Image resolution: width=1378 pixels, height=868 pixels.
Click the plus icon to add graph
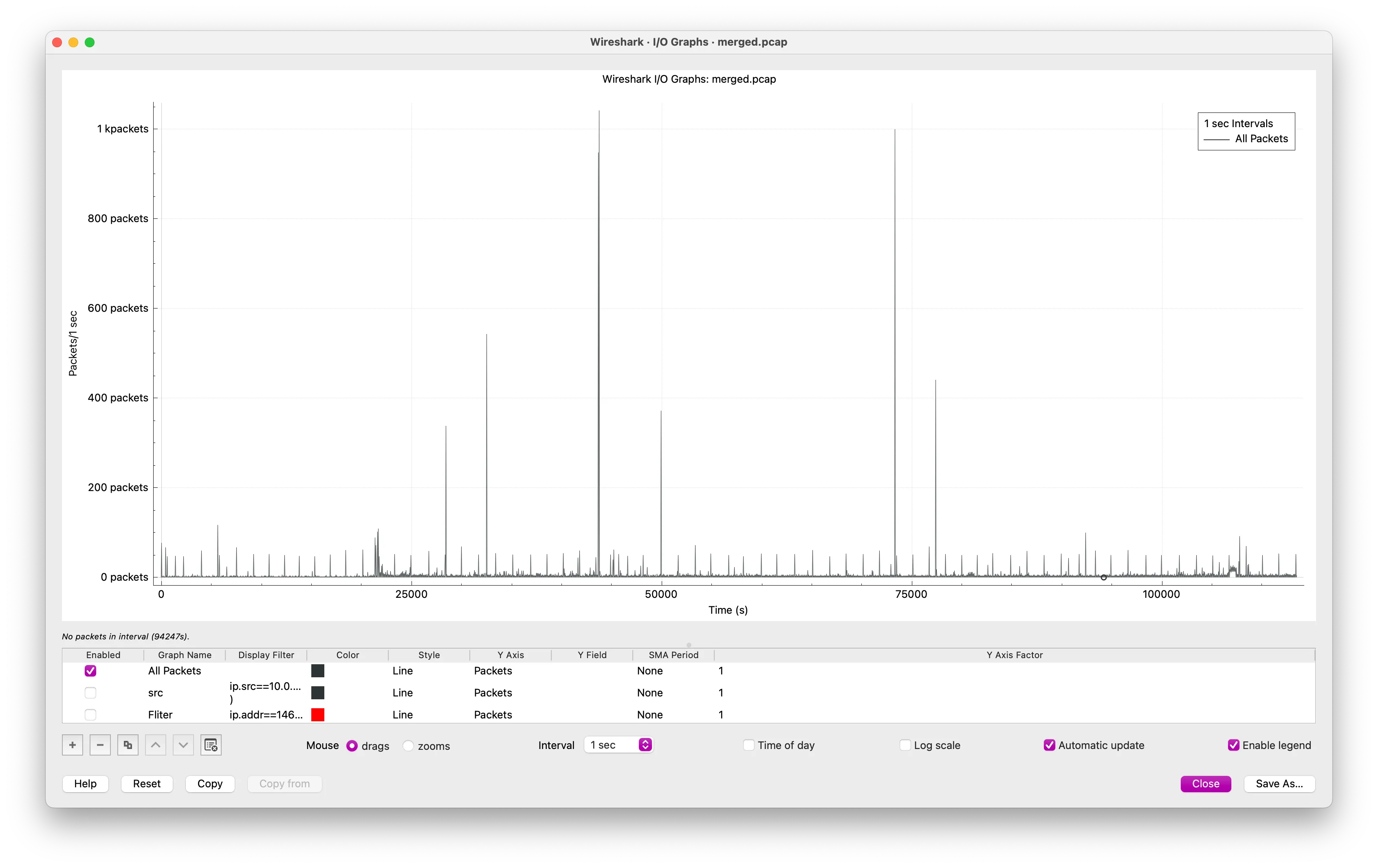tap(72, 745)
